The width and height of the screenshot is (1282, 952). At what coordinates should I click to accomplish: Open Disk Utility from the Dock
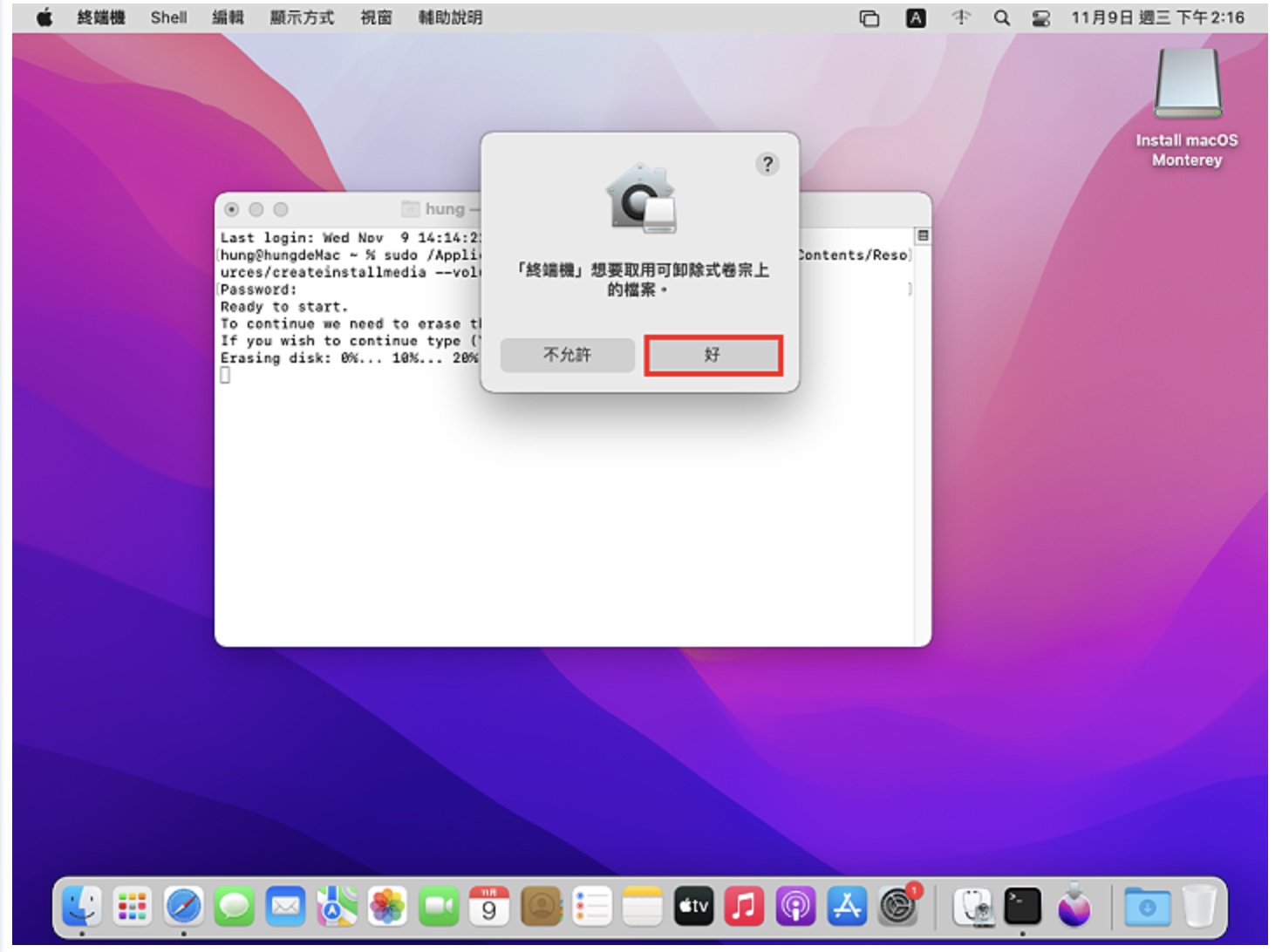(972, 907)
